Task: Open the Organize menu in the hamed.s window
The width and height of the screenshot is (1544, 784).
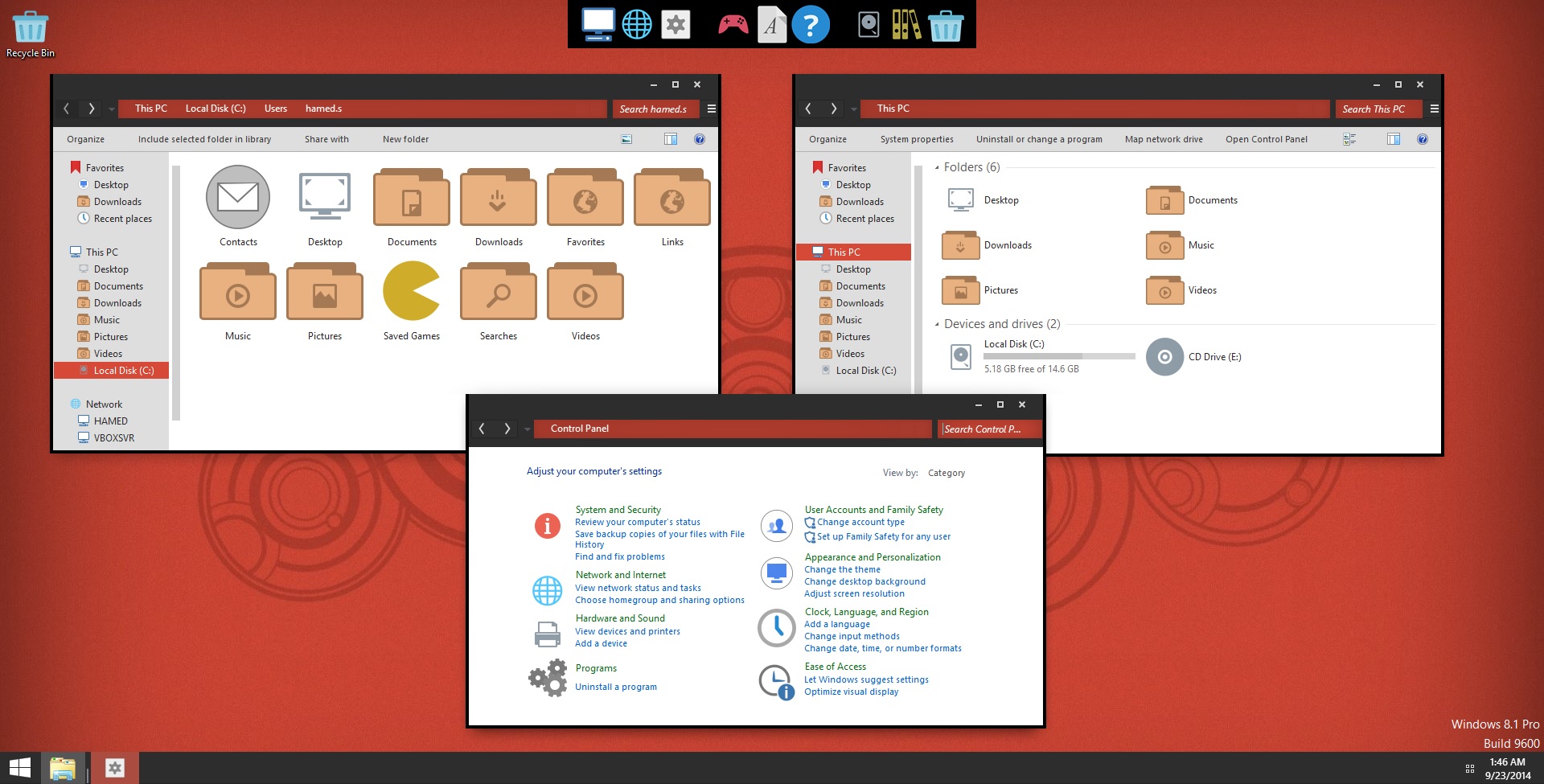Action: click(85, 139)
